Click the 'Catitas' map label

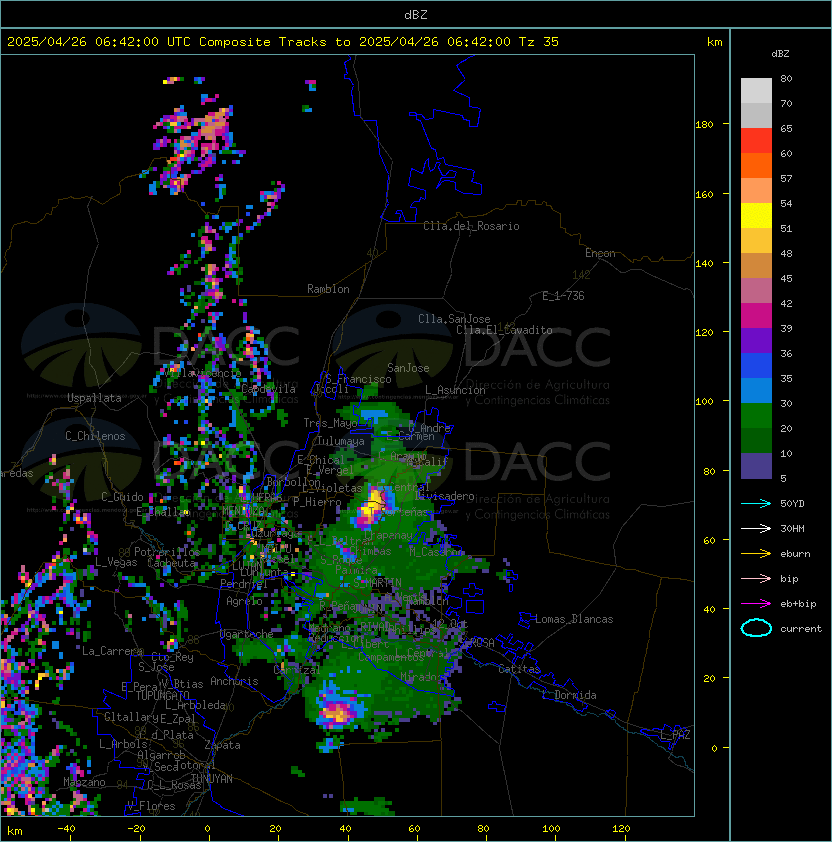(x=519, y=669)
